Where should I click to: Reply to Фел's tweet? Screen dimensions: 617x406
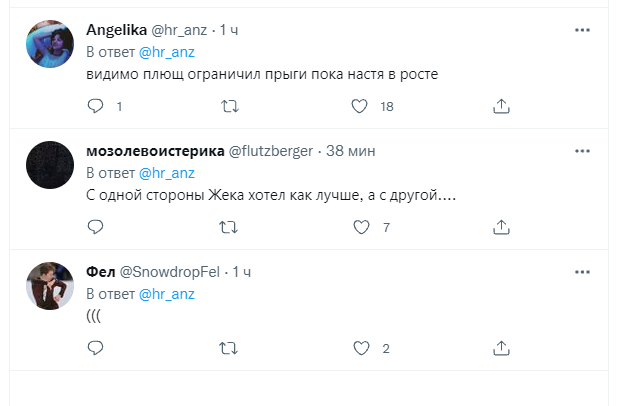(95, 348)
